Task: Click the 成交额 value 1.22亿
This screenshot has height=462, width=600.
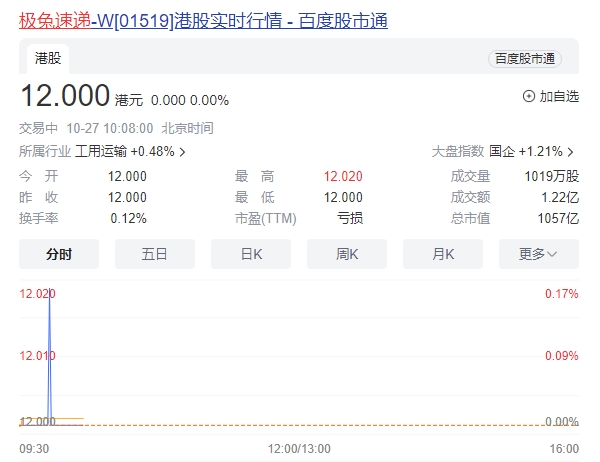Action: (x=560, y=198)
